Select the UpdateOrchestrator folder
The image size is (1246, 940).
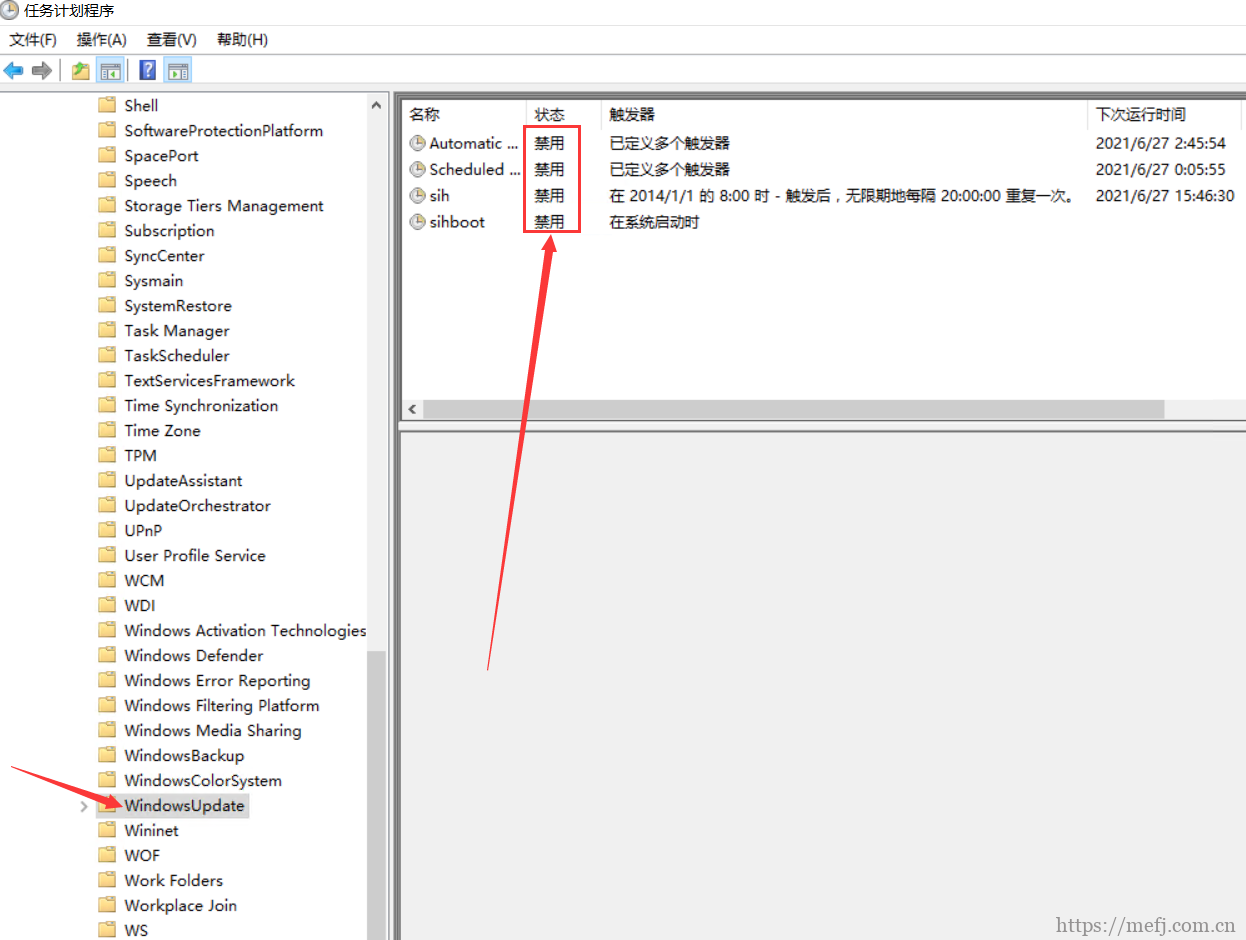tap(197, 505)
